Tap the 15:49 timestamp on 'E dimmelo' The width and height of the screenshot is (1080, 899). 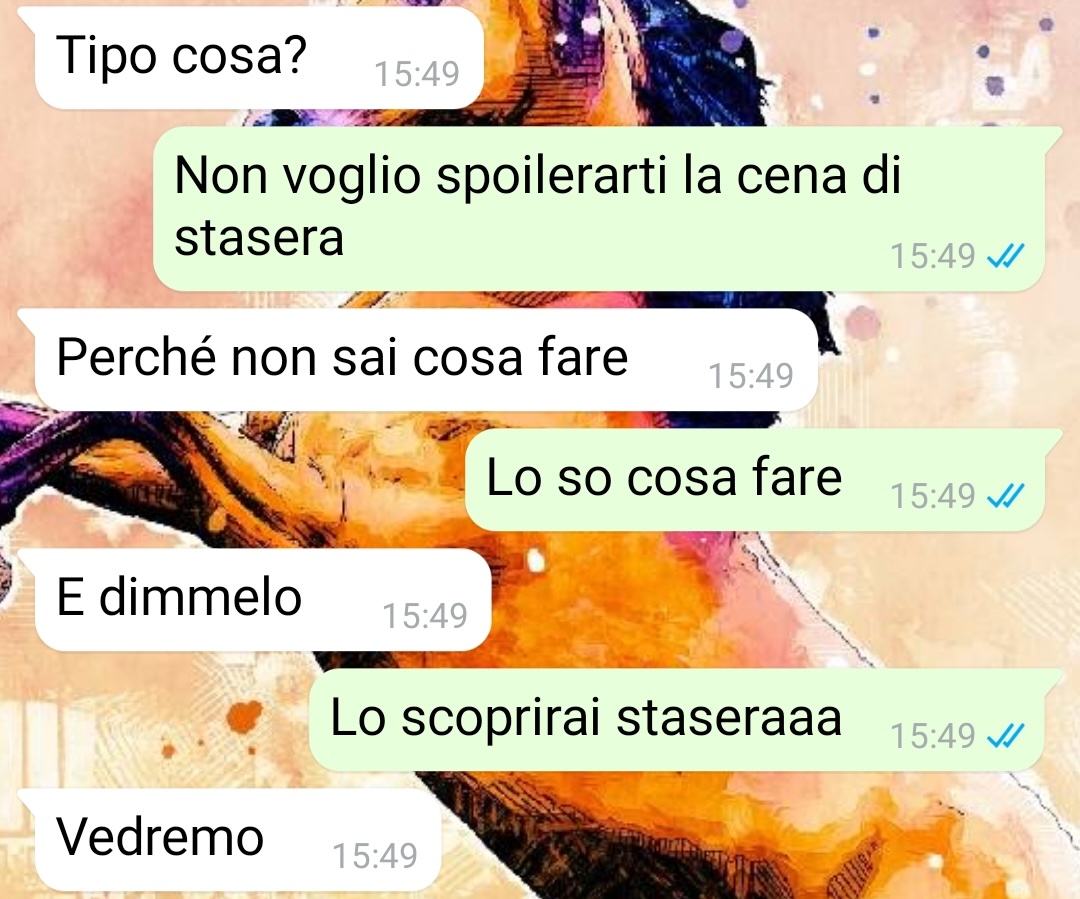[x=425, y=616]
